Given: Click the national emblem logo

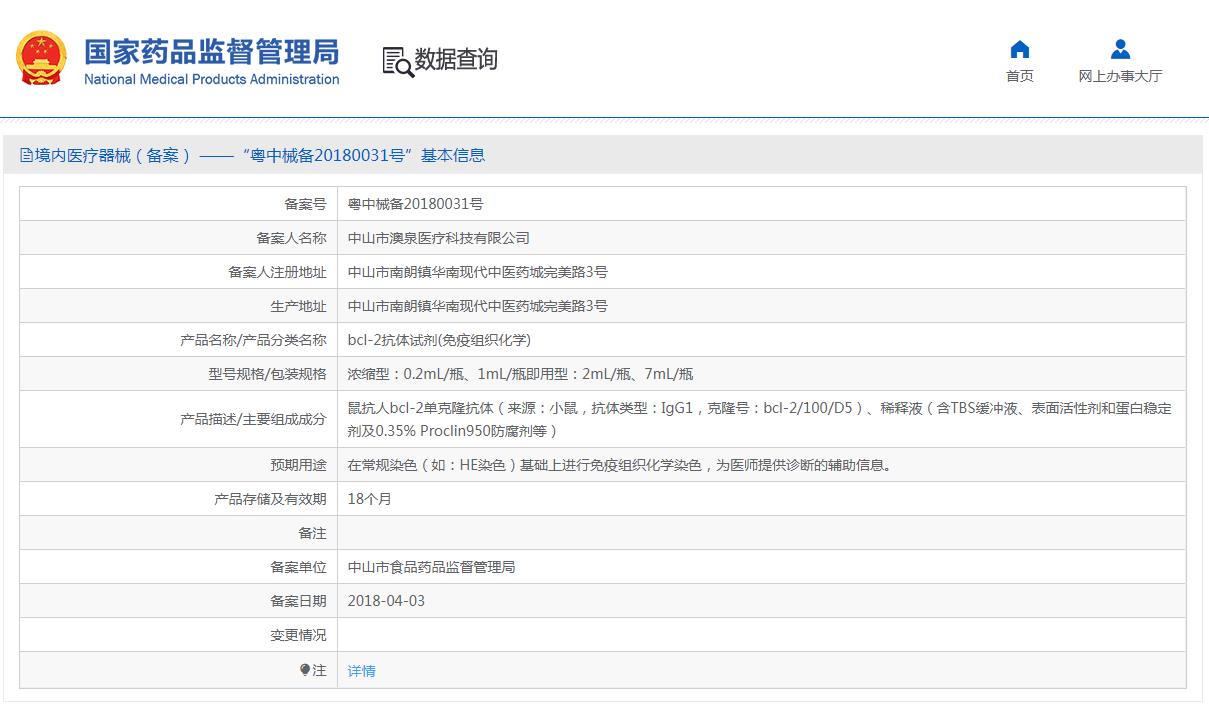Looking at the screenshot, I should (x=42, y=58).
